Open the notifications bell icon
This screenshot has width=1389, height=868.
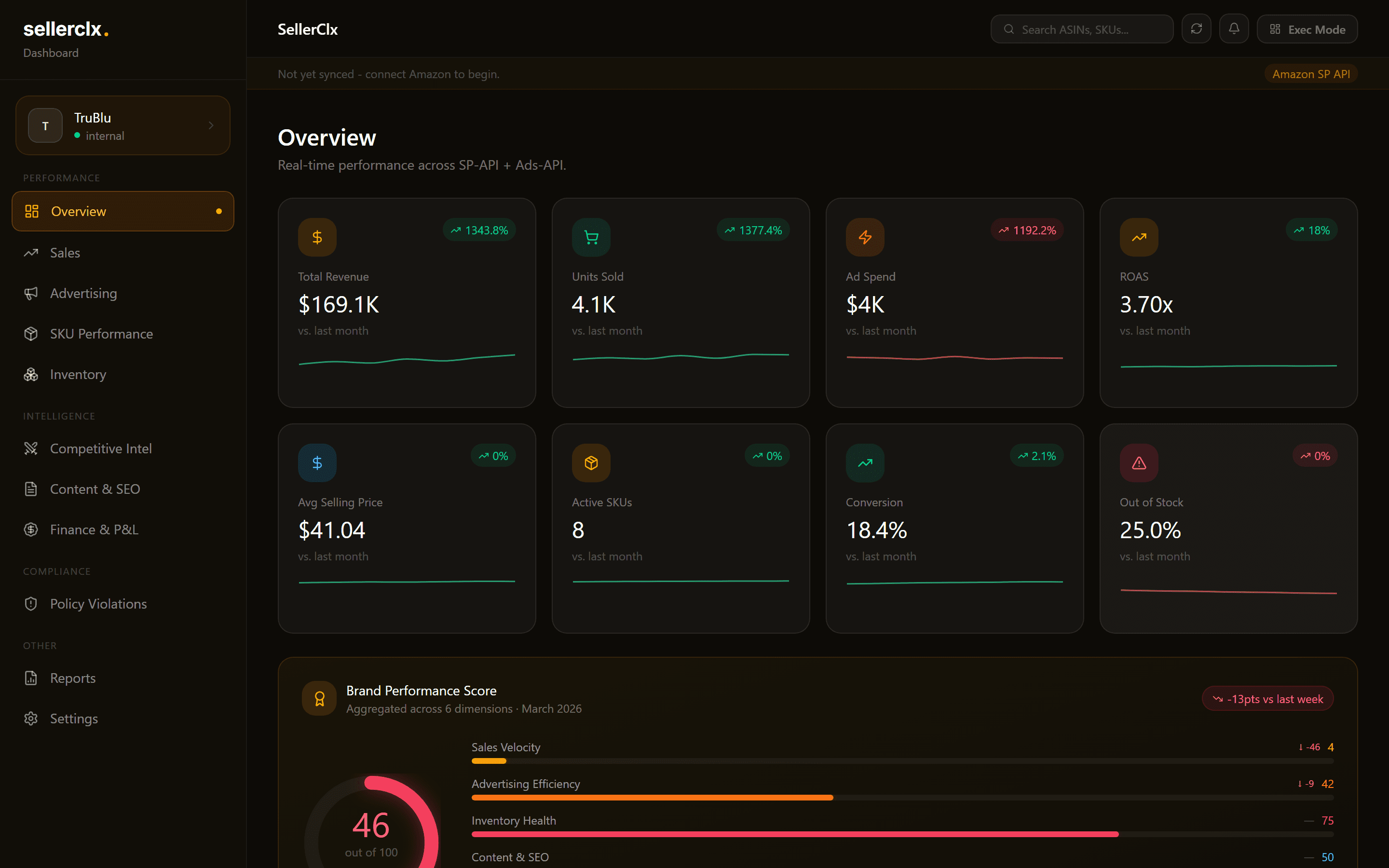pyautogui.click(x=1233, y=29)
